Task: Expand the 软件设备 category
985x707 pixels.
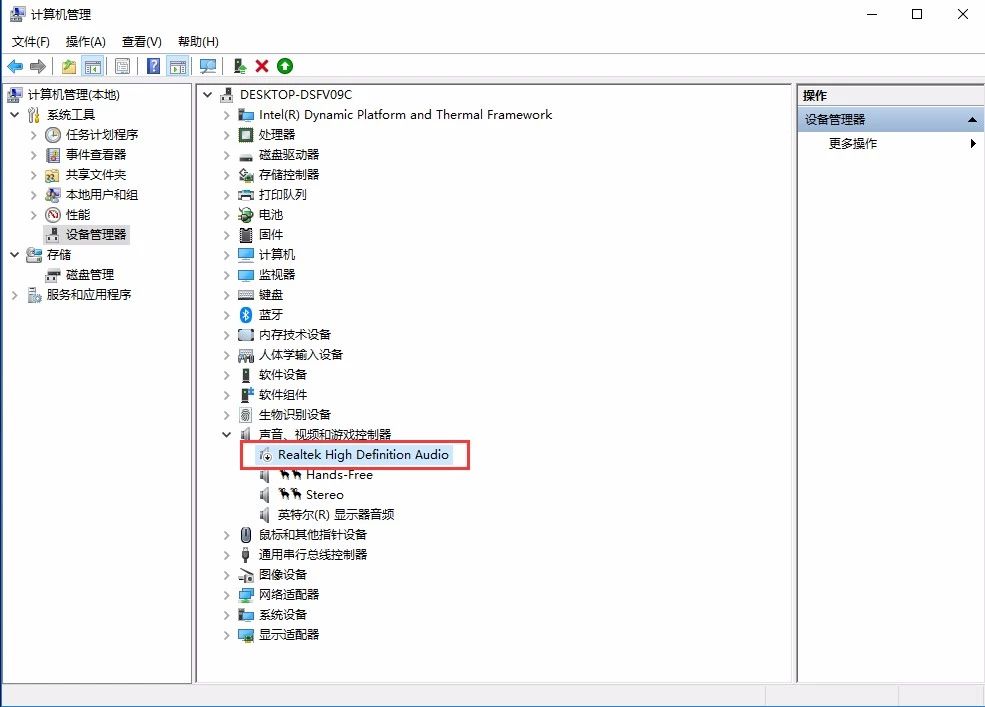Action: coord(227,375)
